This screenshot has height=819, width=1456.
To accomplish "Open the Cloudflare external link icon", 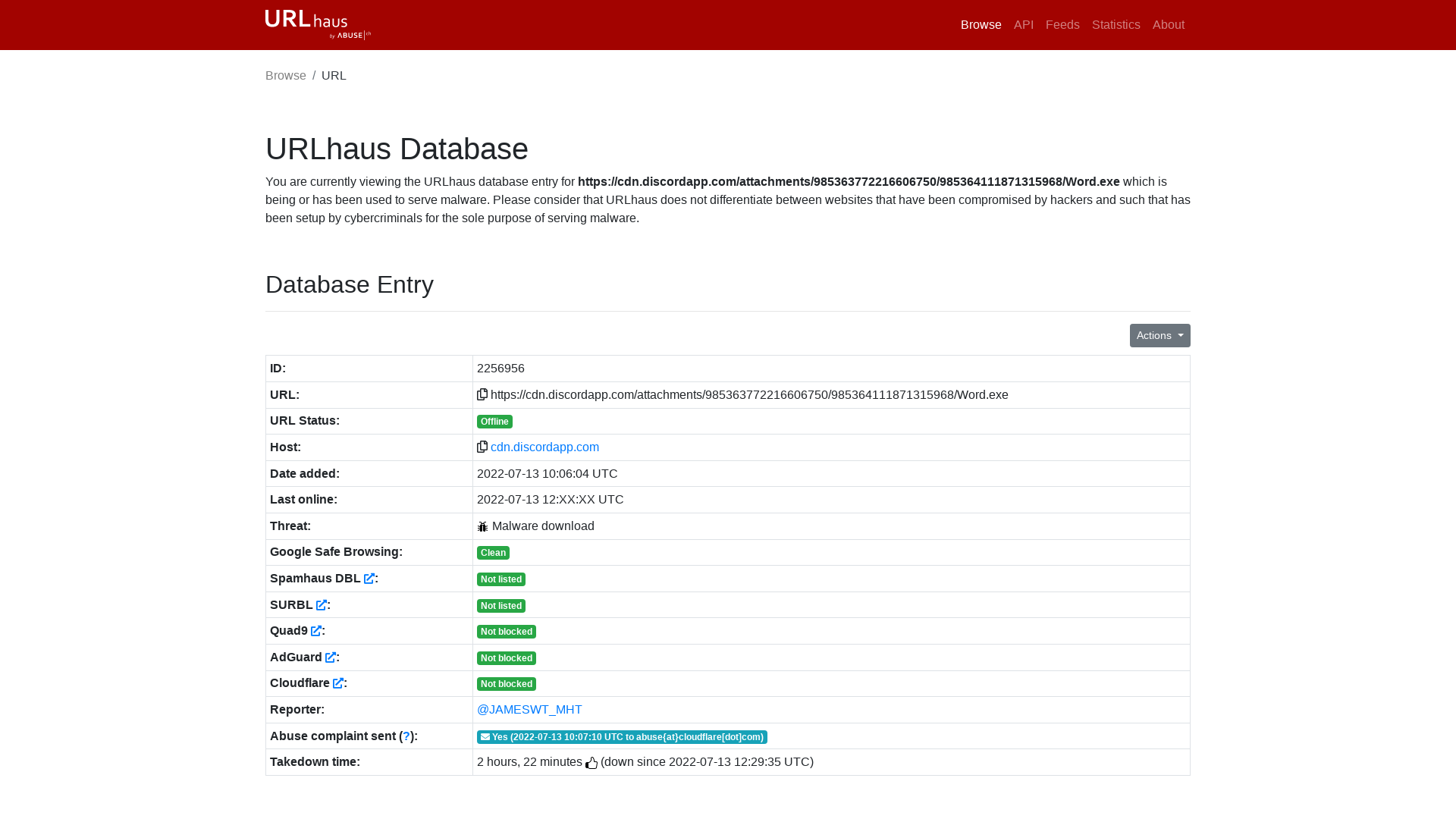I will (x=338, y=683).
